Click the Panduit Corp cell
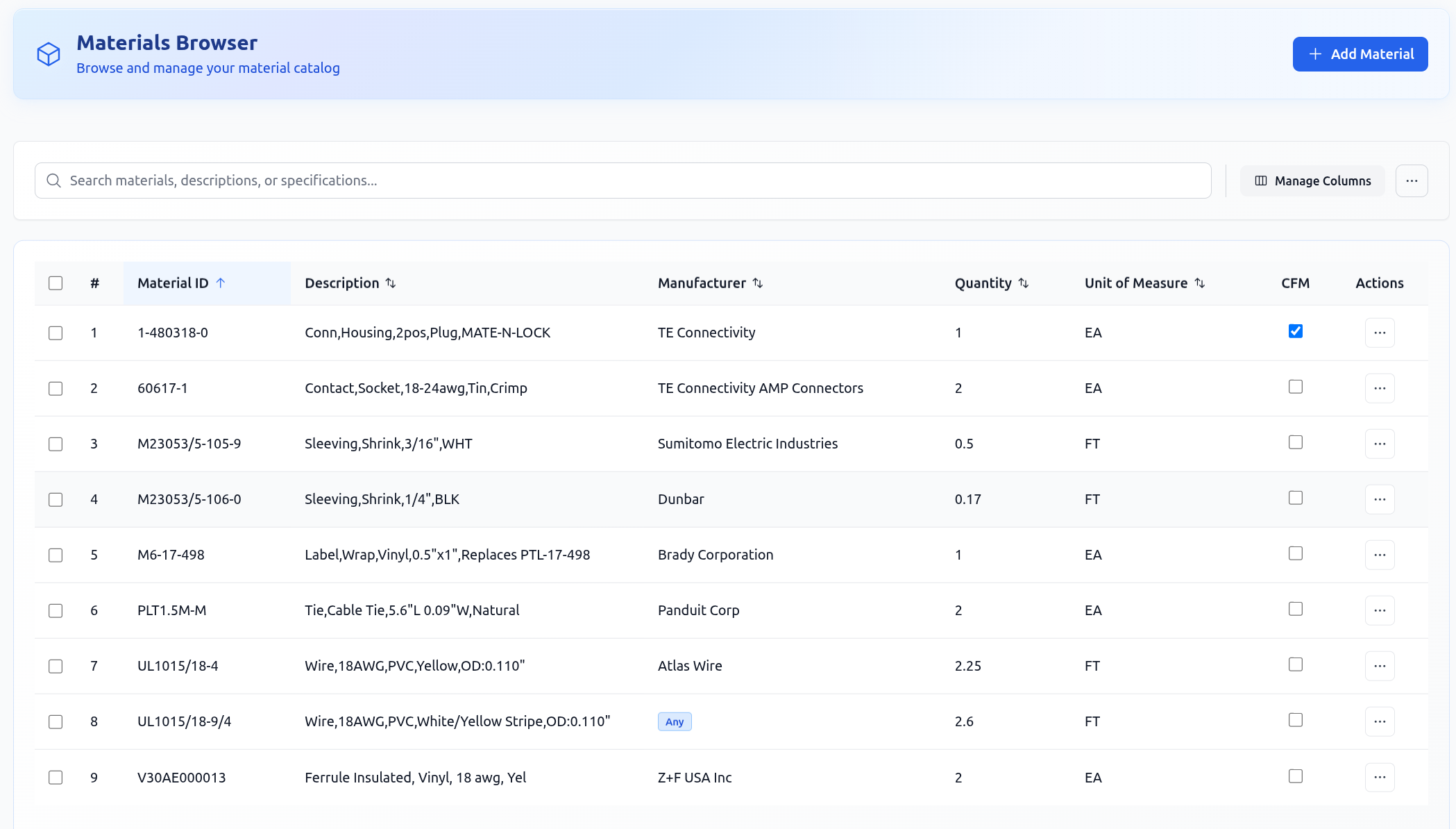The height and width of the screenshot is (829, 1456). pyautogui.click(x=699, y=610)
